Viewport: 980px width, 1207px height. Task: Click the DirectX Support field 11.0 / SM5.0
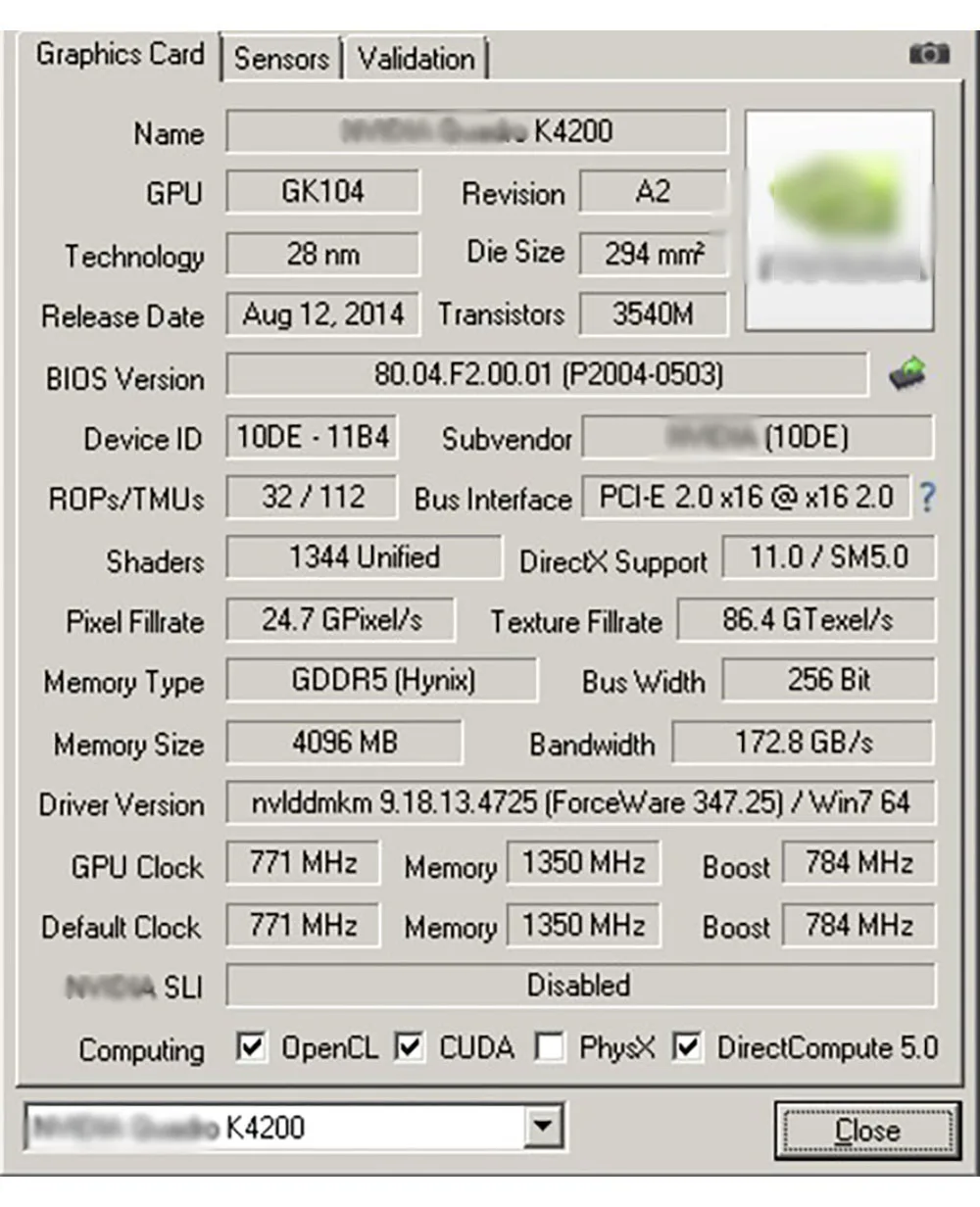829,558
